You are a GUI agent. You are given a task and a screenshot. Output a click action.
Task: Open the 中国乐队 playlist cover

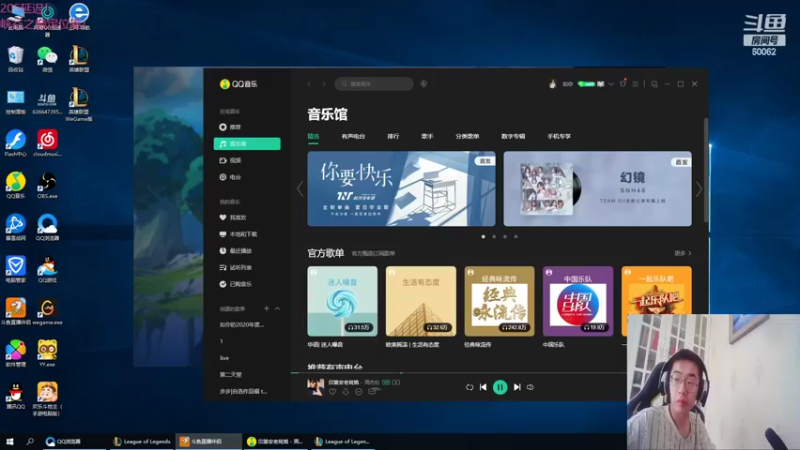tap(578, 301)
